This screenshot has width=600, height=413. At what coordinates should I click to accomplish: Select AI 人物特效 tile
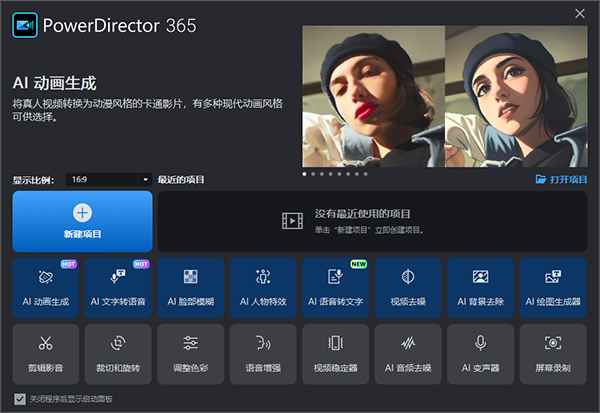click(263, 287)
